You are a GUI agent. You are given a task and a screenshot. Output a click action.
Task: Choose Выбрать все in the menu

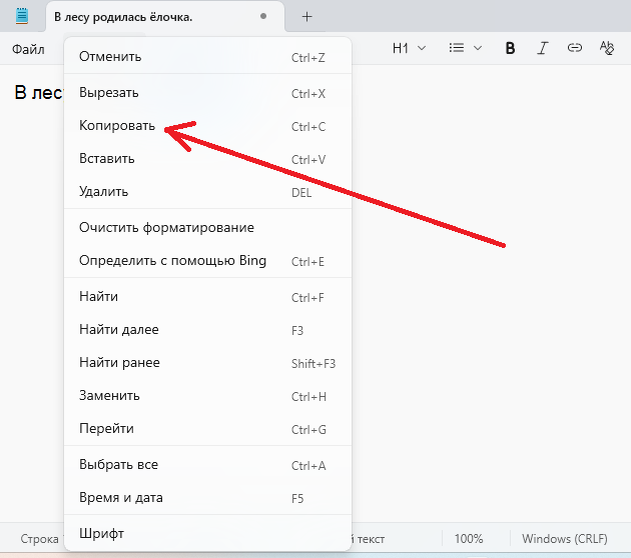point(208,465)
